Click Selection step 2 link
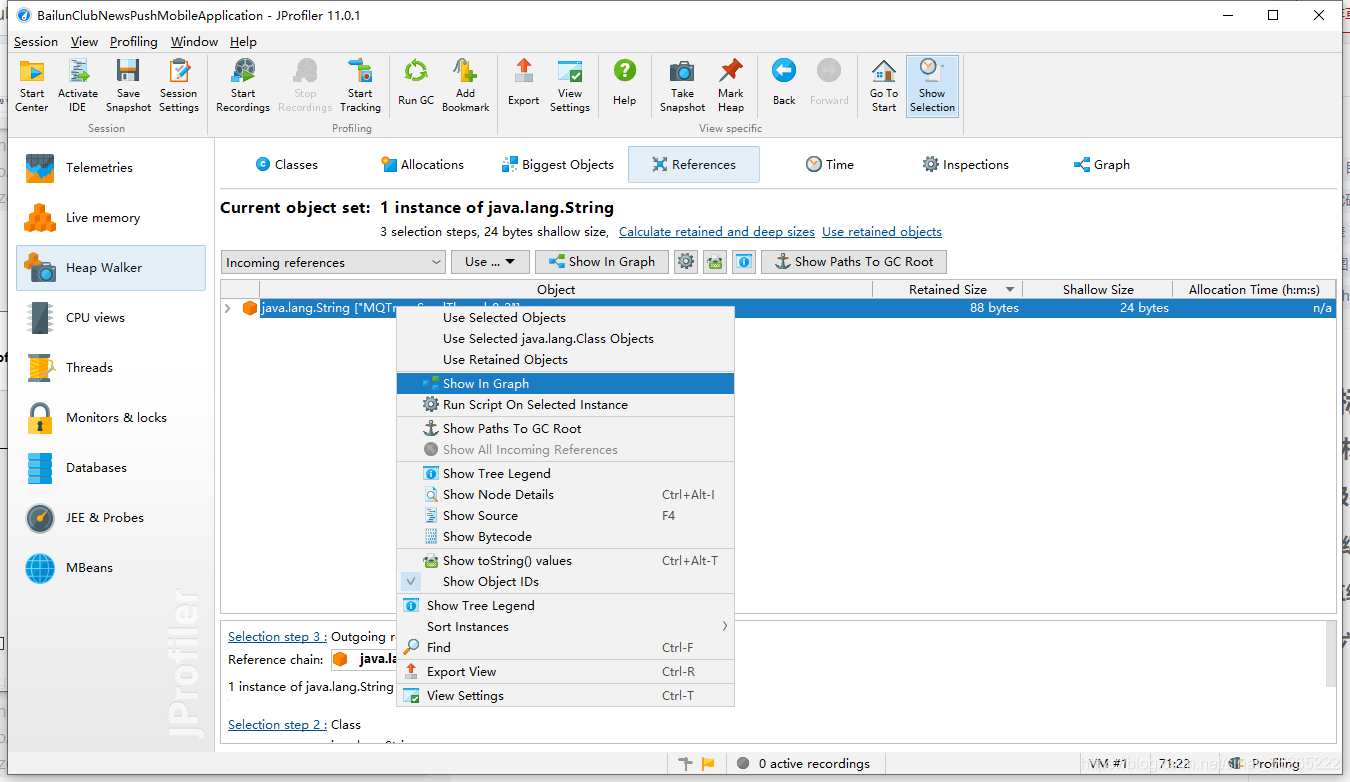 277,725
